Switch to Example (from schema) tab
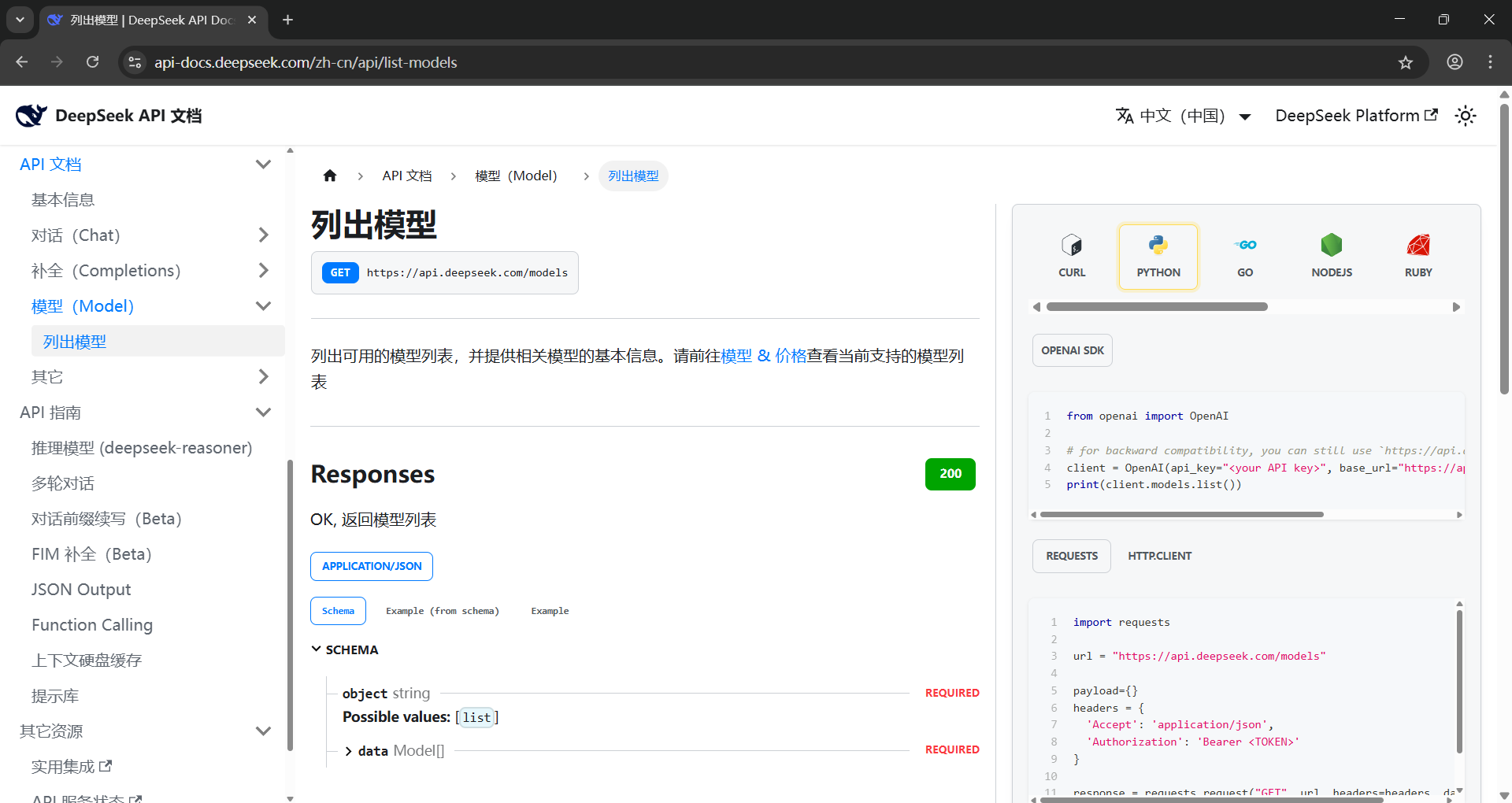Screen dimensions: 1512x803 (x=442, y=611)
